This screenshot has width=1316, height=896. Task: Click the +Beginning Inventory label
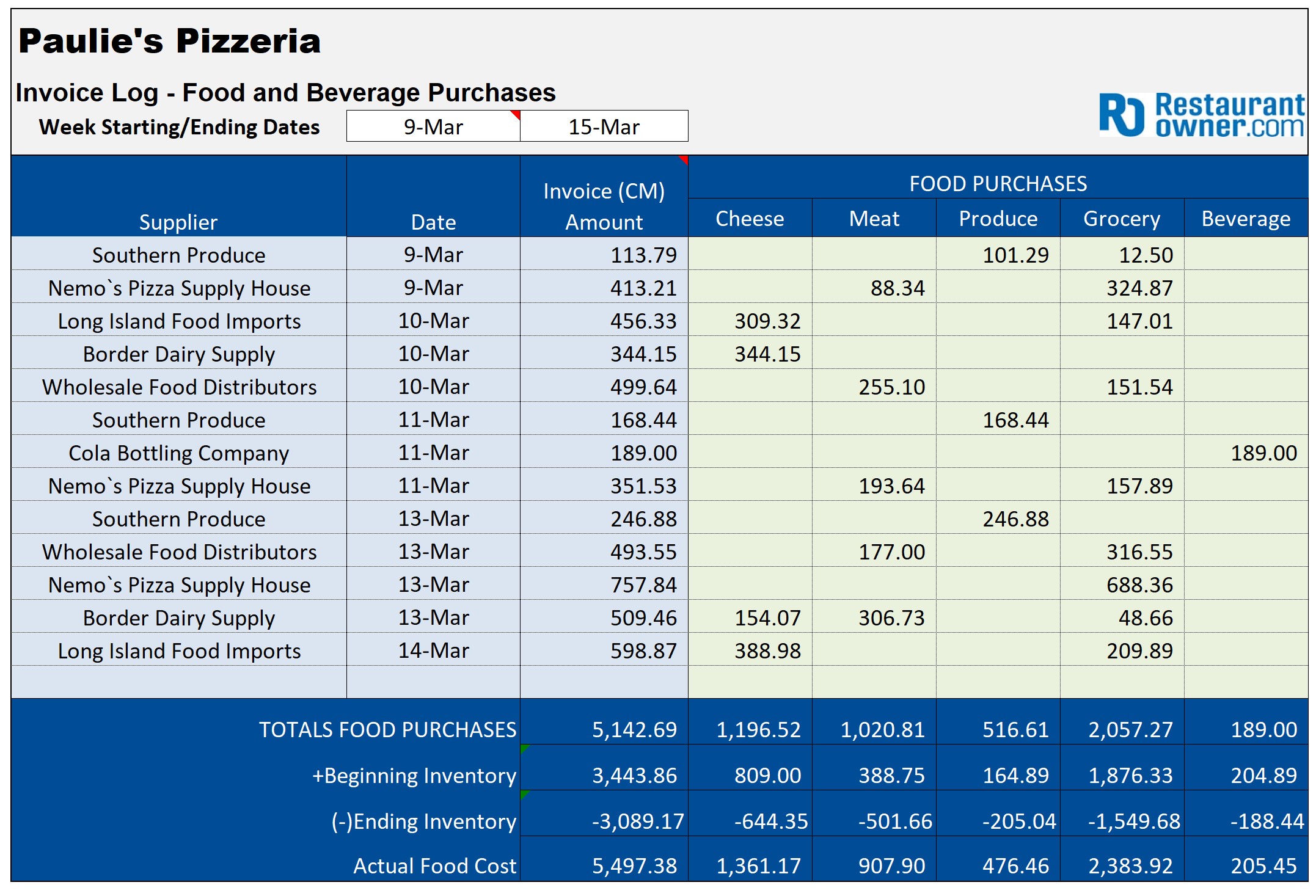point(414,775)
